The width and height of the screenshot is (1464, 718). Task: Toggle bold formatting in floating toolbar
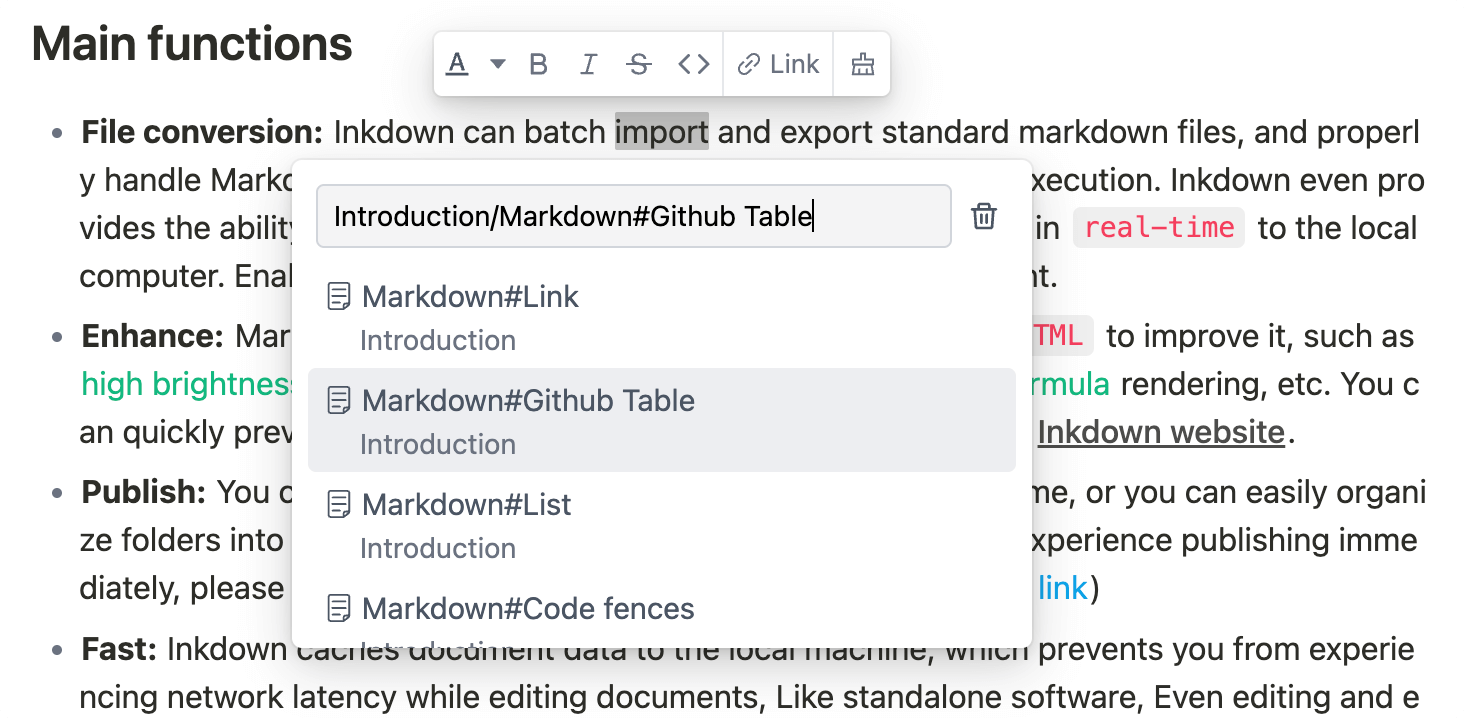click(538, 64)
